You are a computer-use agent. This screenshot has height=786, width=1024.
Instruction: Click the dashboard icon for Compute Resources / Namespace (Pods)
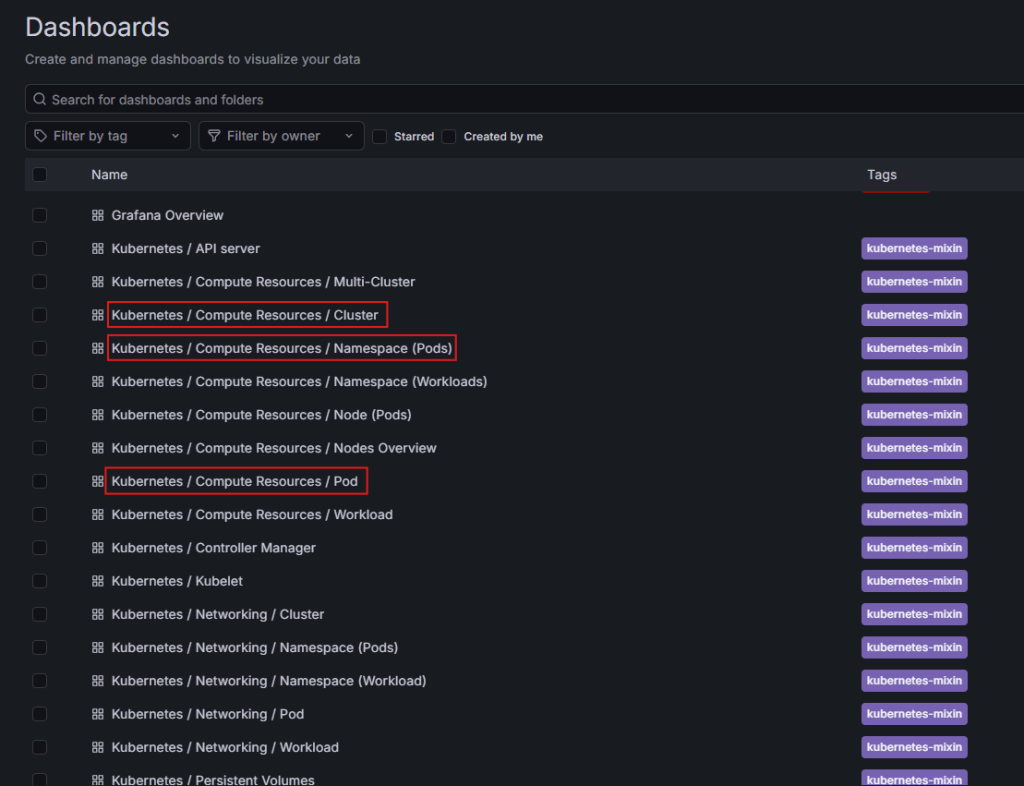click(x=98, y=349)
